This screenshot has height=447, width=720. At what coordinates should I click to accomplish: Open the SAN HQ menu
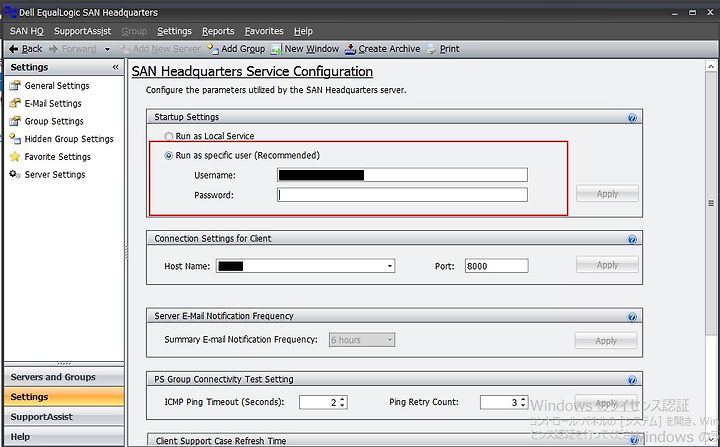coord(27,31)
